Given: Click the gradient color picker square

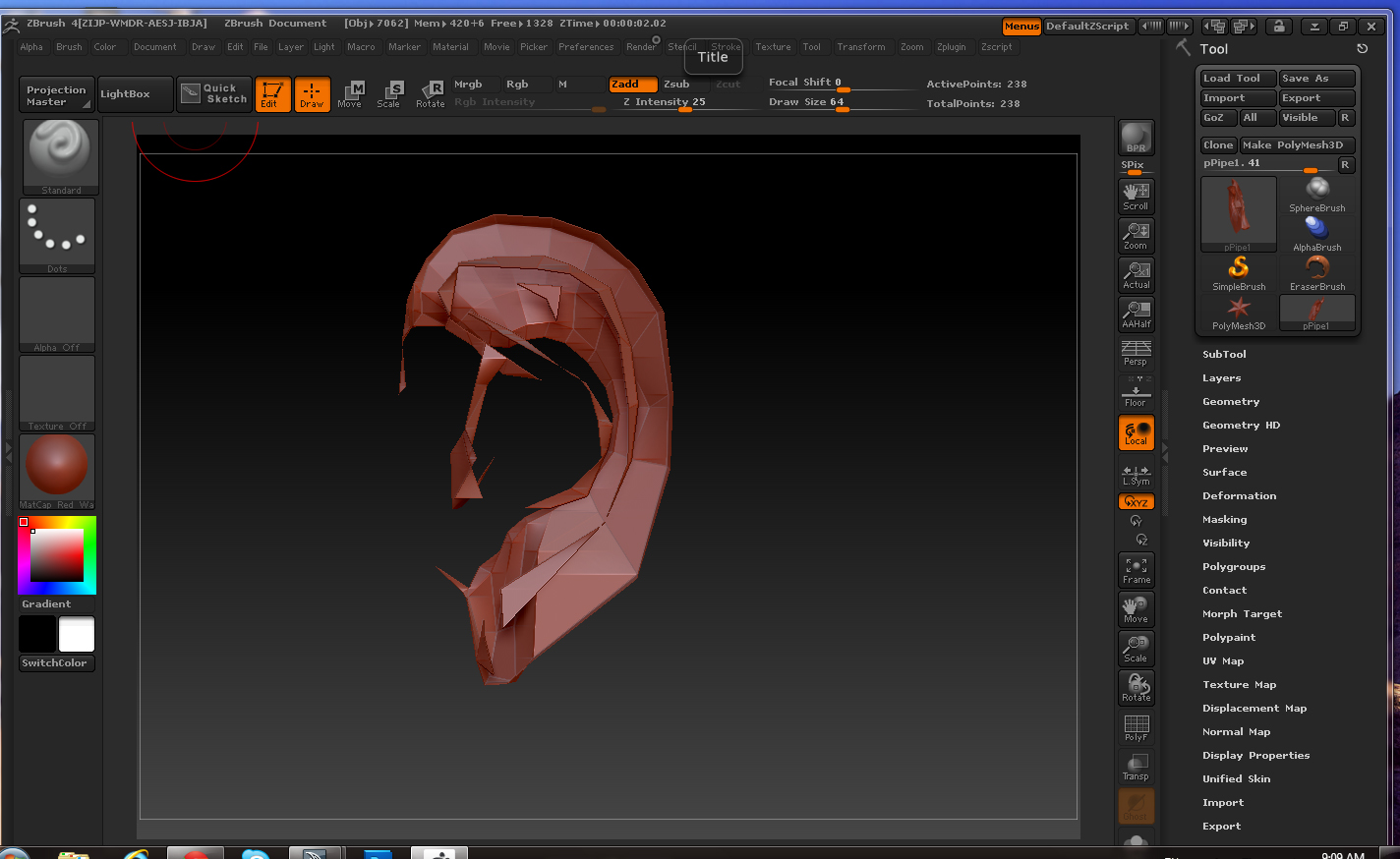Looking at the screenshot, I should pos(56,555).
